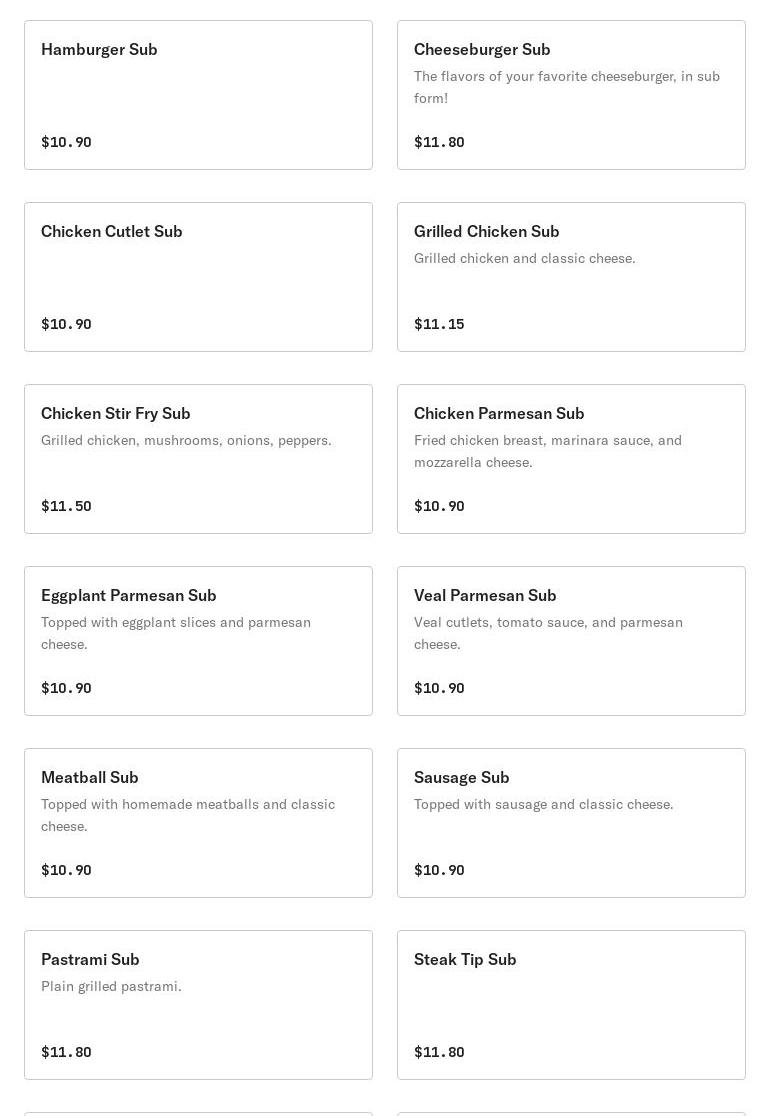The height and width of the screenshot is (1116, 770).
Task: Click the Meatball Sub description text
Action: tap(188, 815)
